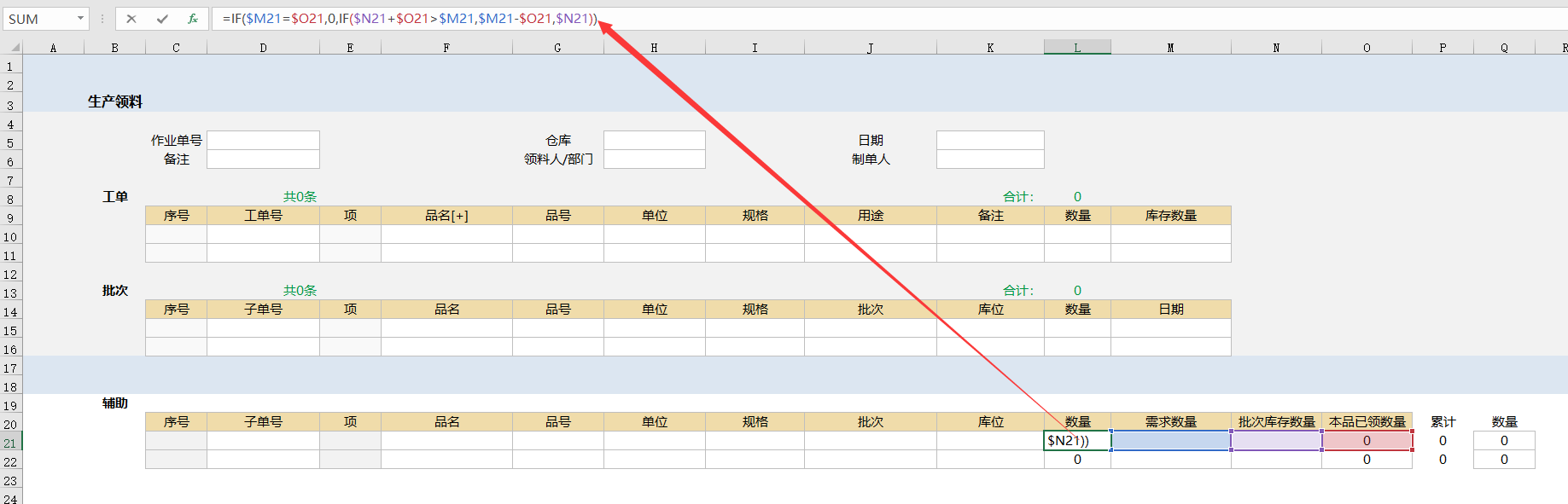Confirm the formula with the Enter checkmark
Screen dimensions: 1568x504
click(162, 19)
